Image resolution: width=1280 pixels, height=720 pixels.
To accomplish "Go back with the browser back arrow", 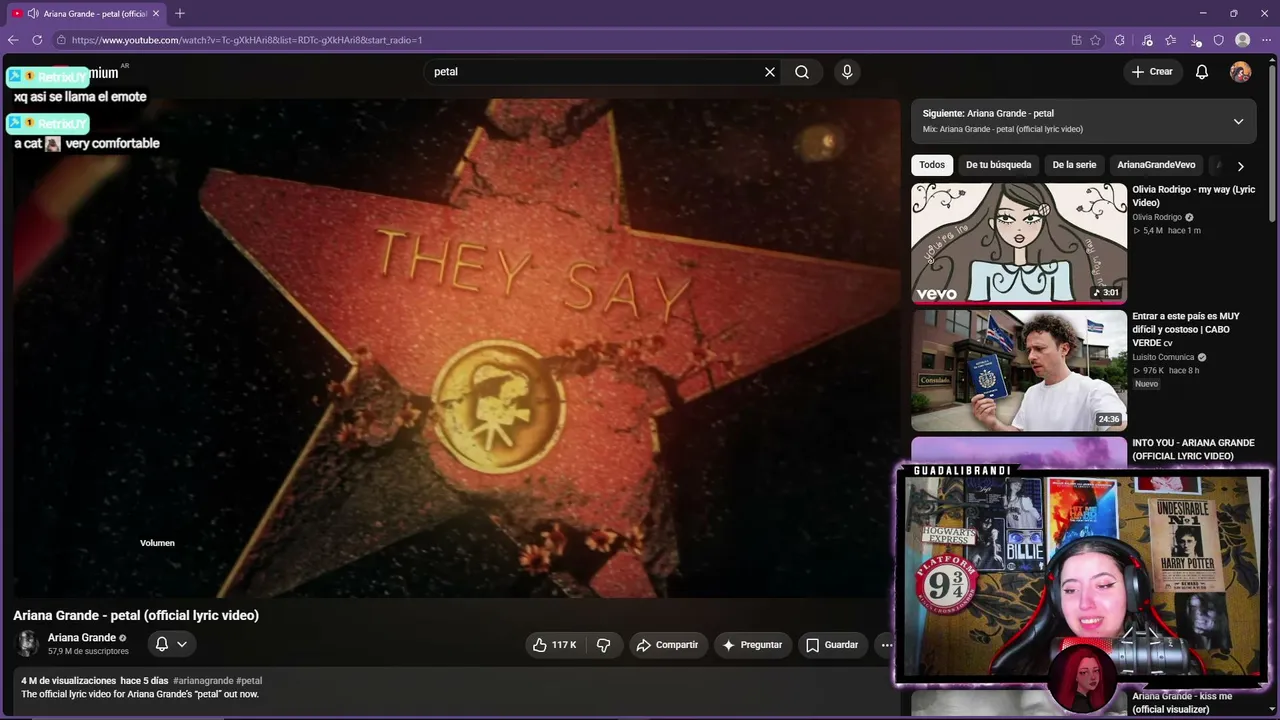I will click(x=13, y=40).
